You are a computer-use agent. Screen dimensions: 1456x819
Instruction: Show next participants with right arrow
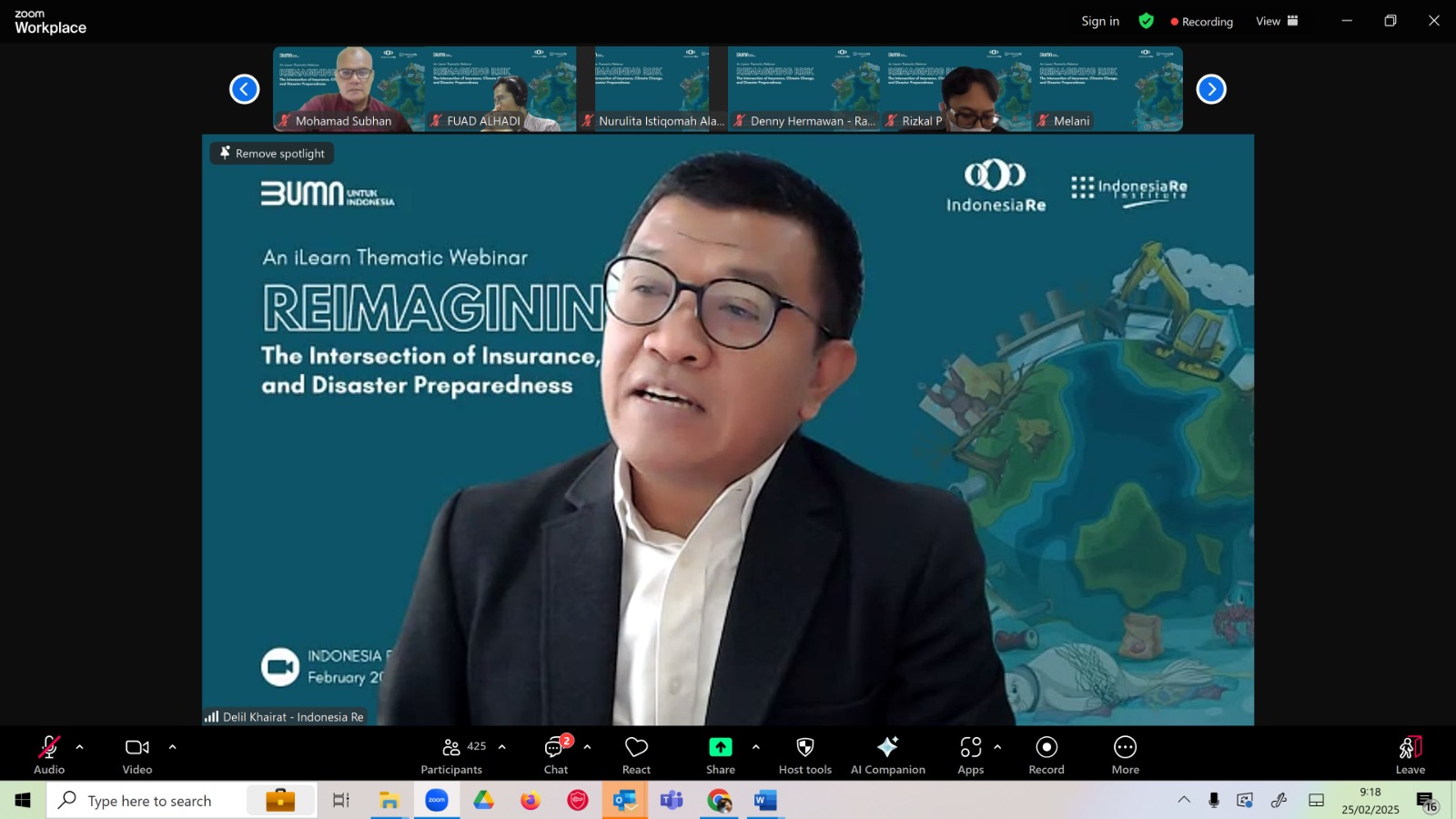tap(1211, 89)
